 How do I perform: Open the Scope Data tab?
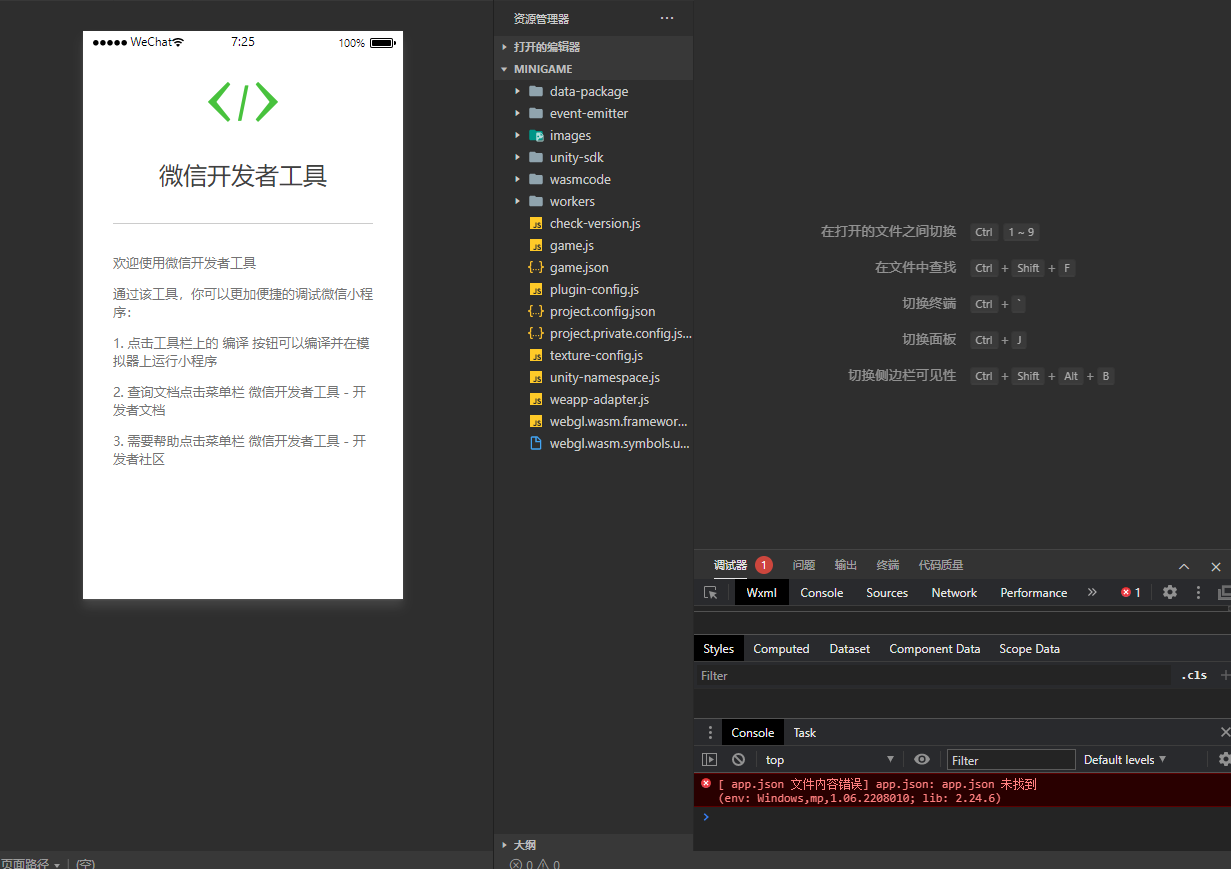pyautogui.click(x=1029, y=649)
